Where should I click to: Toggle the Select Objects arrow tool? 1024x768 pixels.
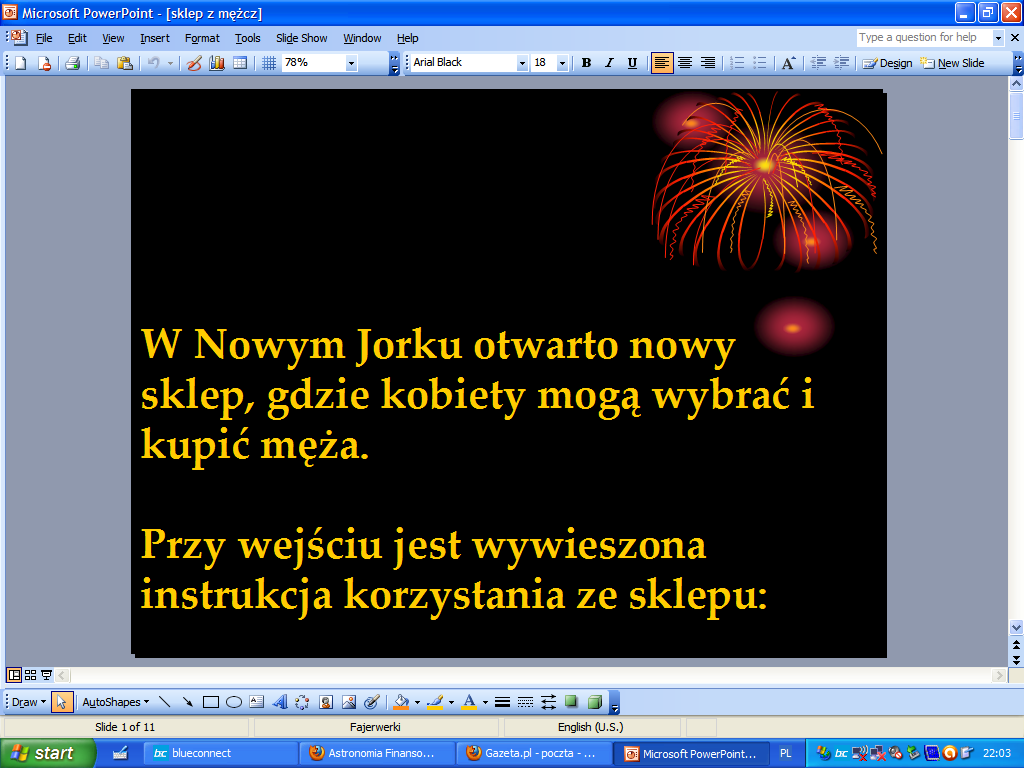[61, 702]
